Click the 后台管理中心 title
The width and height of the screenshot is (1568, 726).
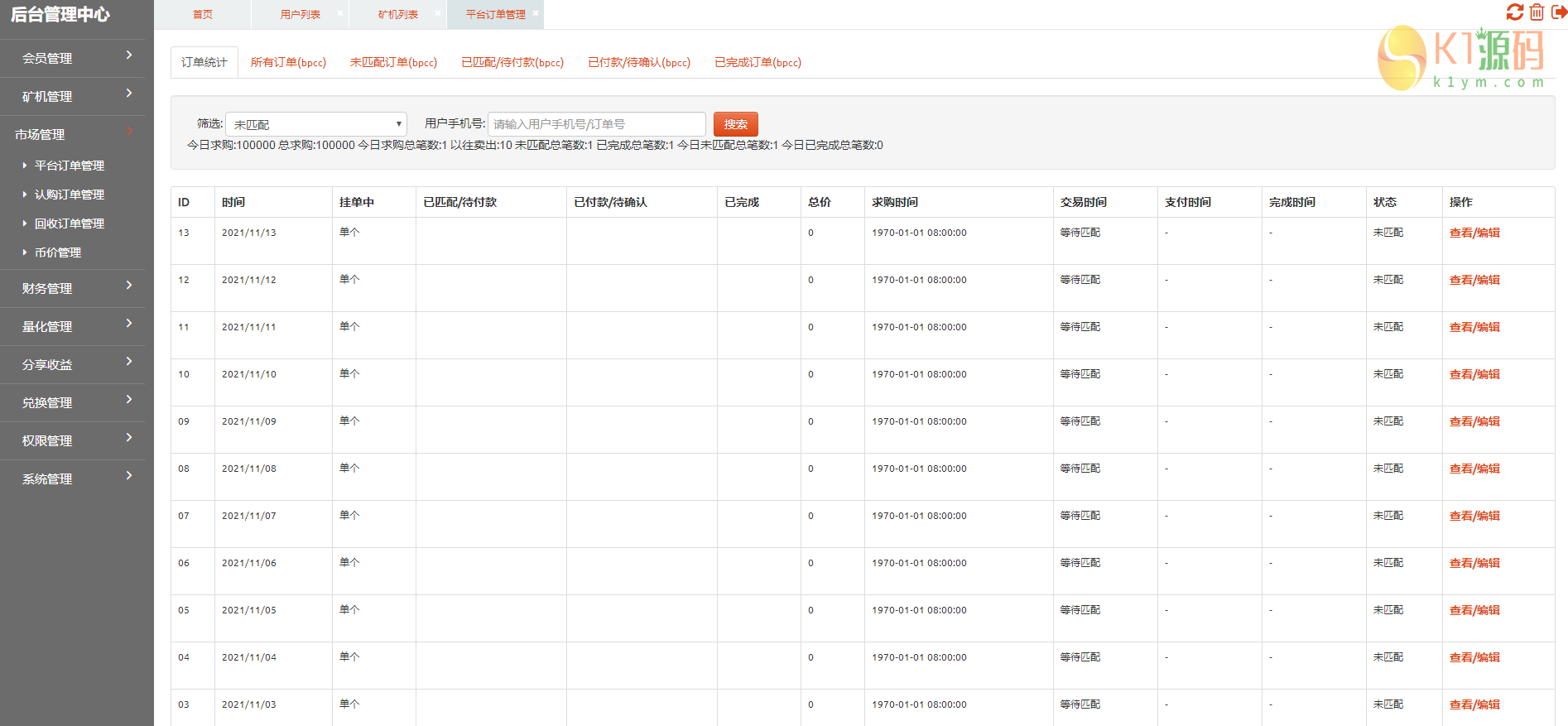coord(60,14)
